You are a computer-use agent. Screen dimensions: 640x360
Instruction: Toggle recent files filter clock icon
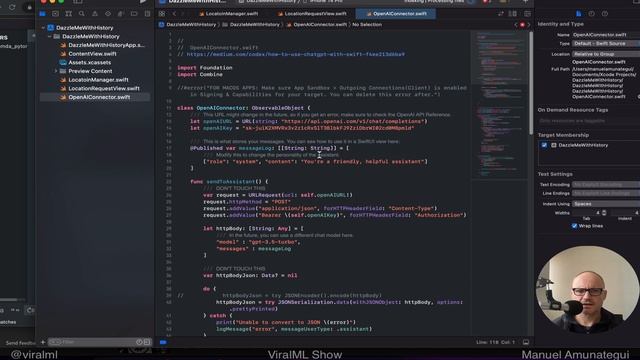(139, 342)
